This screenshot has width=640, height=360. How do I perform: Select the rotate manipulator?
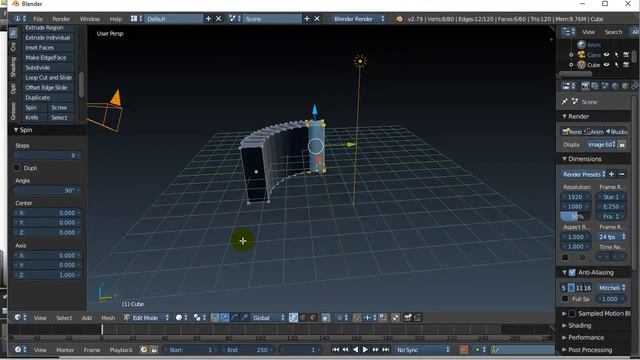pos(235,317)
